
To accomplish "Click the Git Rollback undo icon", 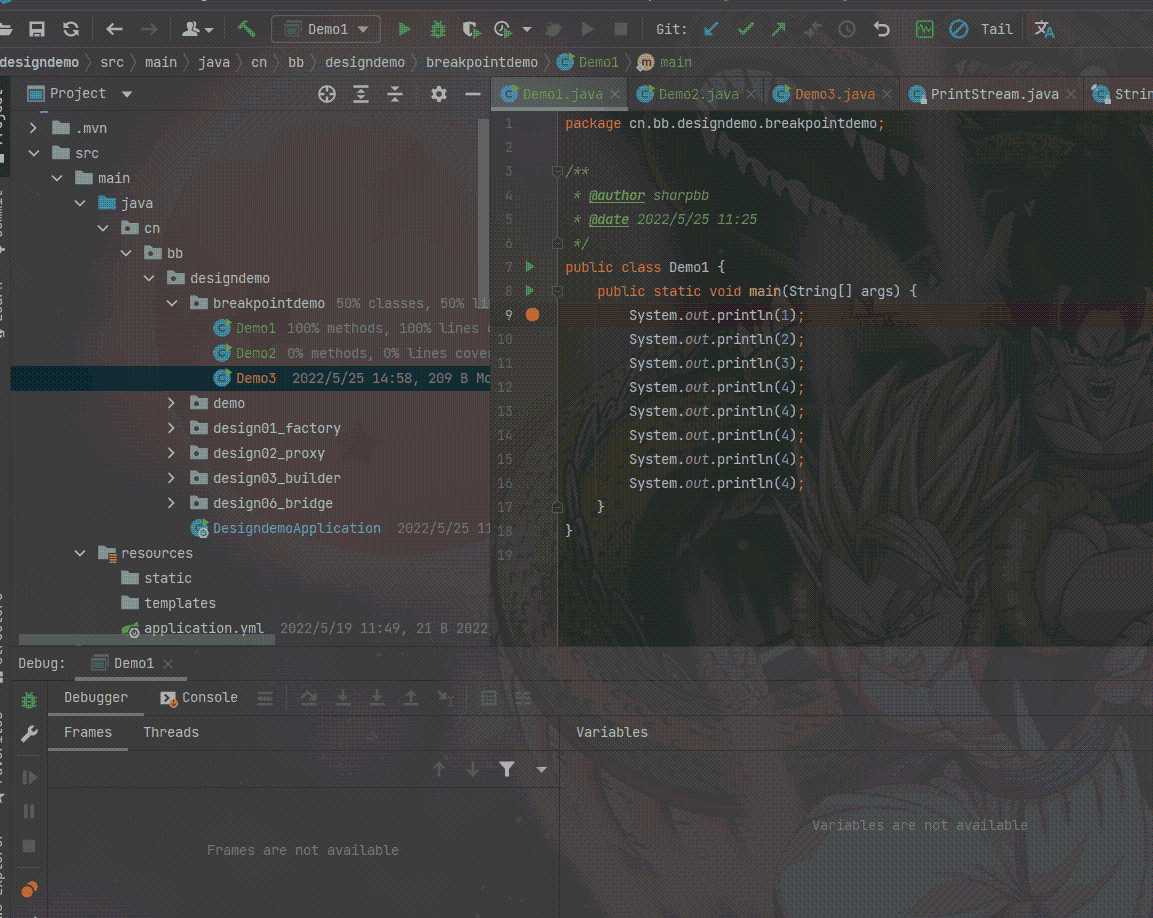I will coord(881,29).
